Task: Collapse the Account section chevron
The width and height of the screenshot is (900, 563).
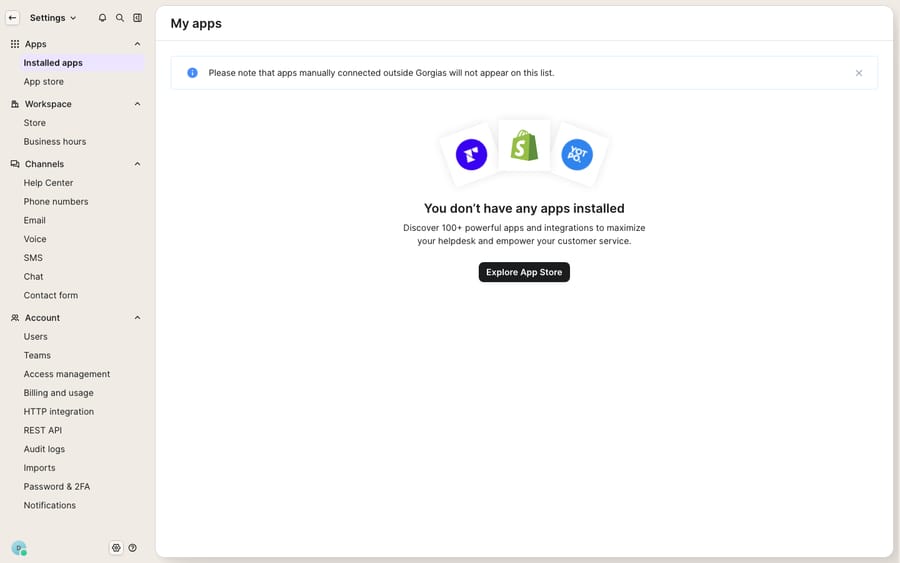Action: point(137,317)
